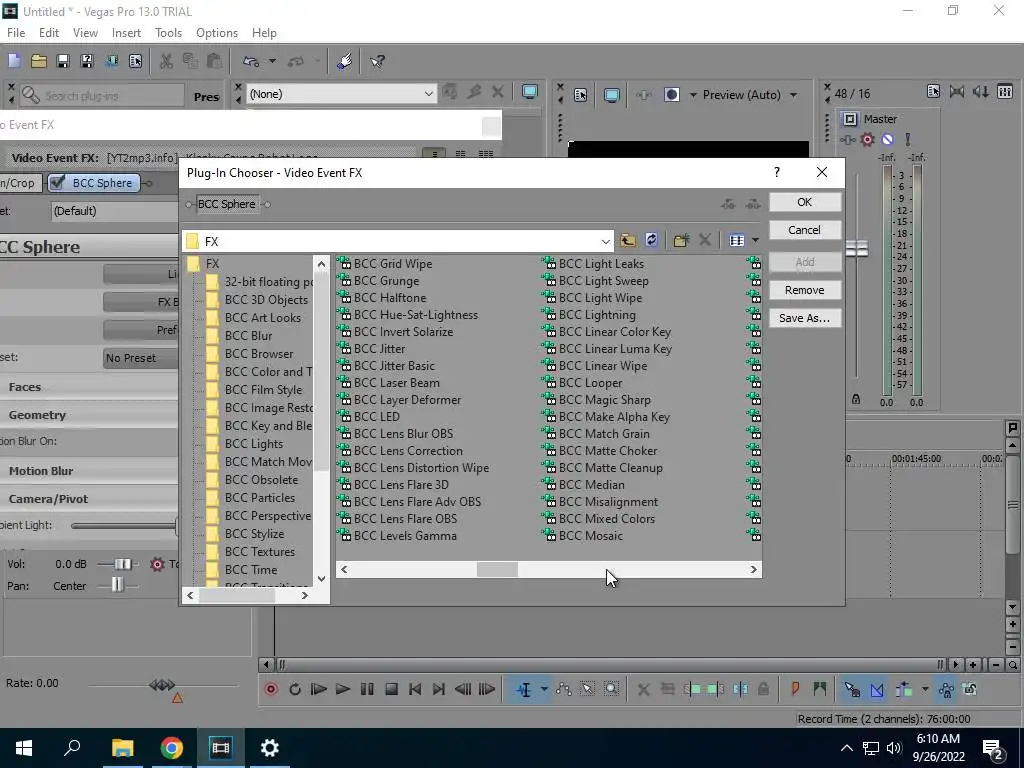Open the File menu
This screenshot has height=768, width=1024.
point(16,33)
